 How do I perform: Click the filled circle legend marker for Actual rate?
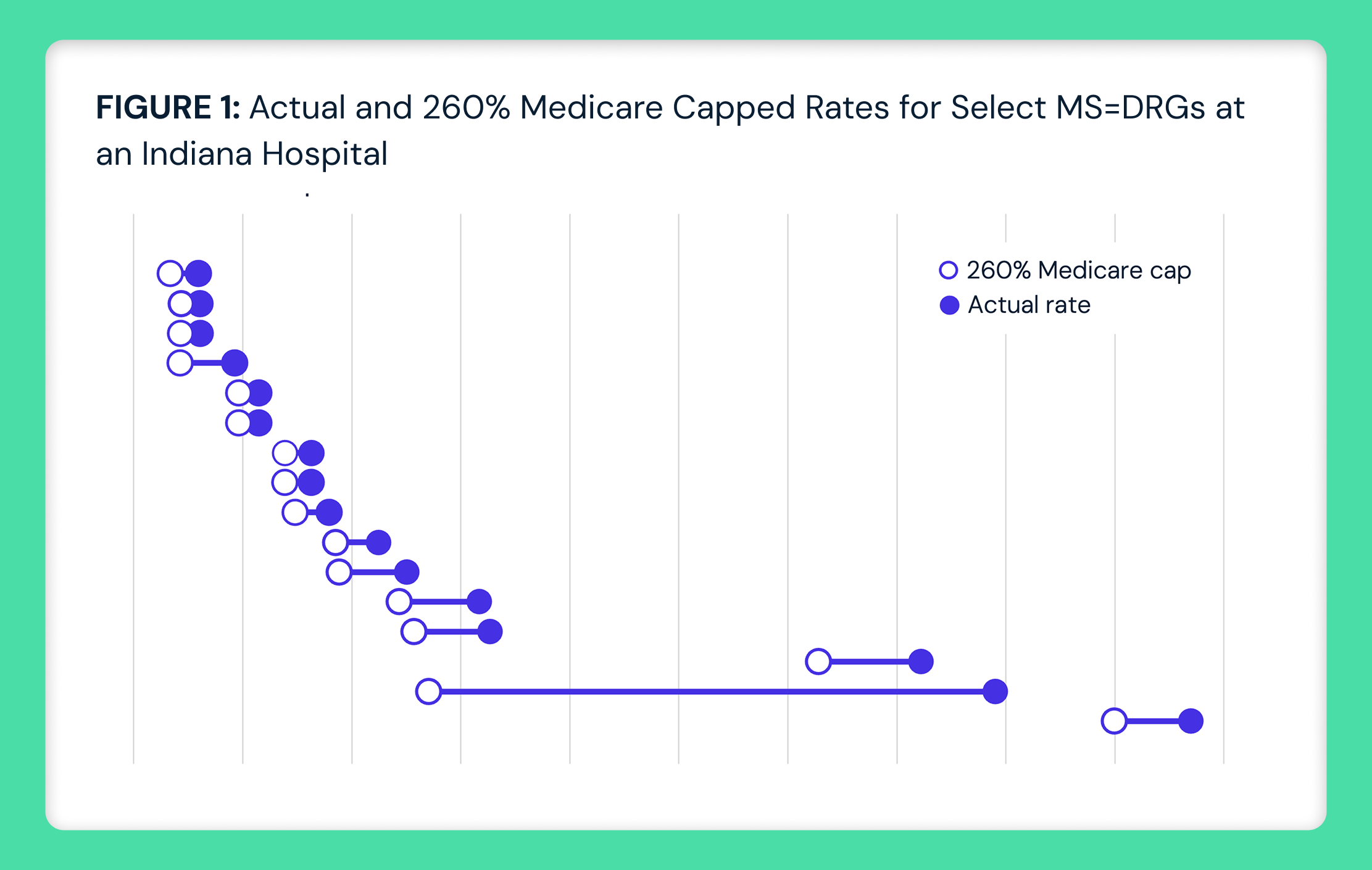949,305
